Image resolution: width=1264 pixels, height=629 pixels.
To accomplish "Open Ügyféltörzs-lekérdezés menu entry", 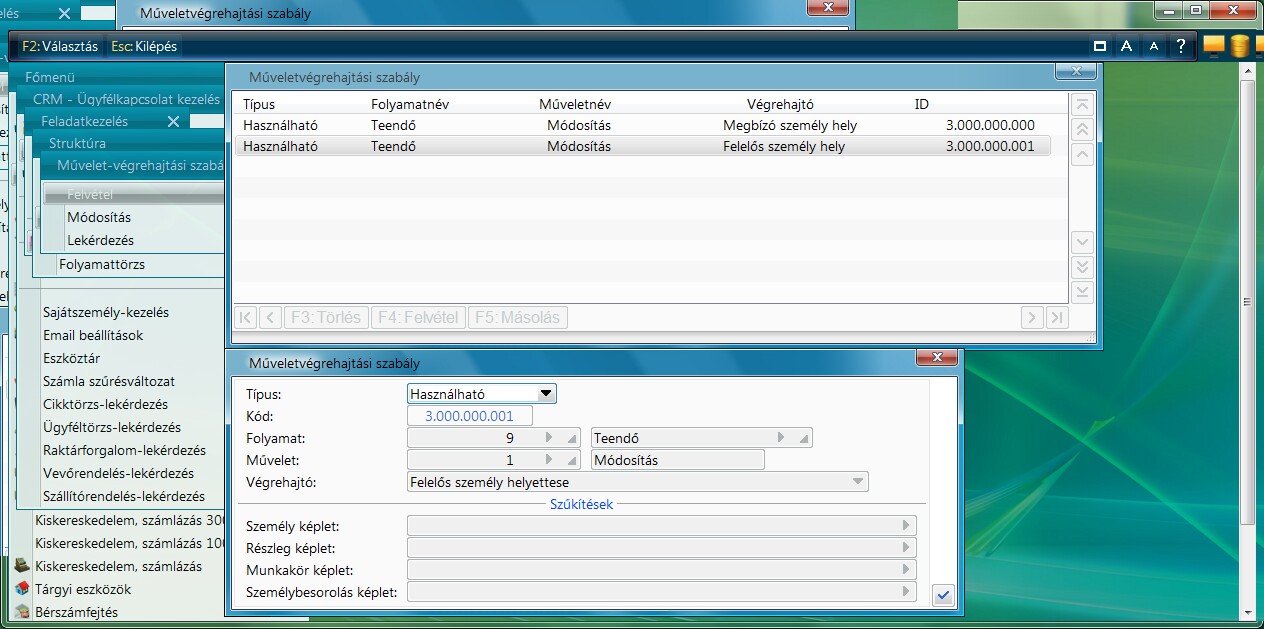I will [112, 427].
